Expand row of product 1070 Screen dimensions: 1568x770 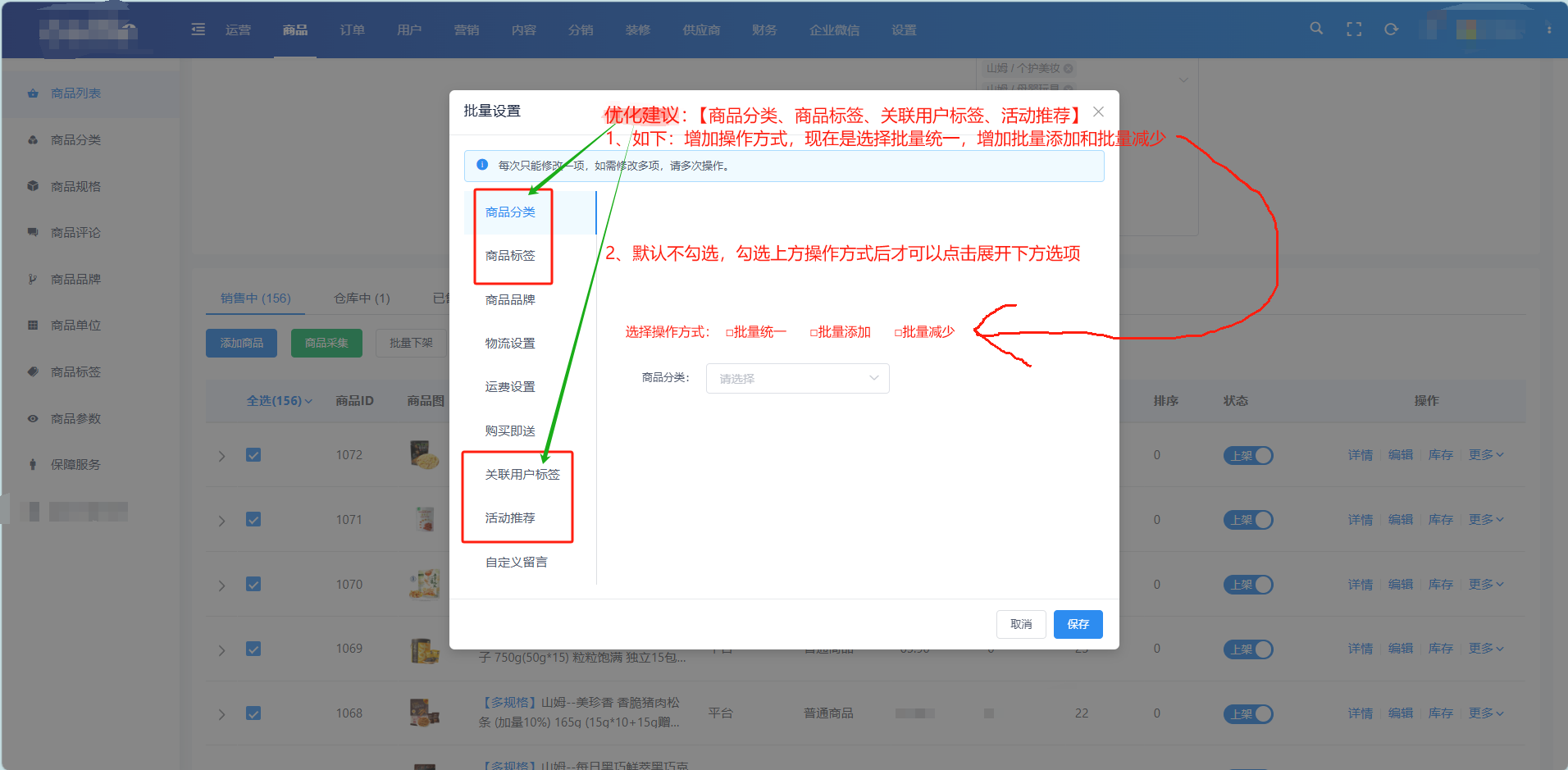[221, 585]
